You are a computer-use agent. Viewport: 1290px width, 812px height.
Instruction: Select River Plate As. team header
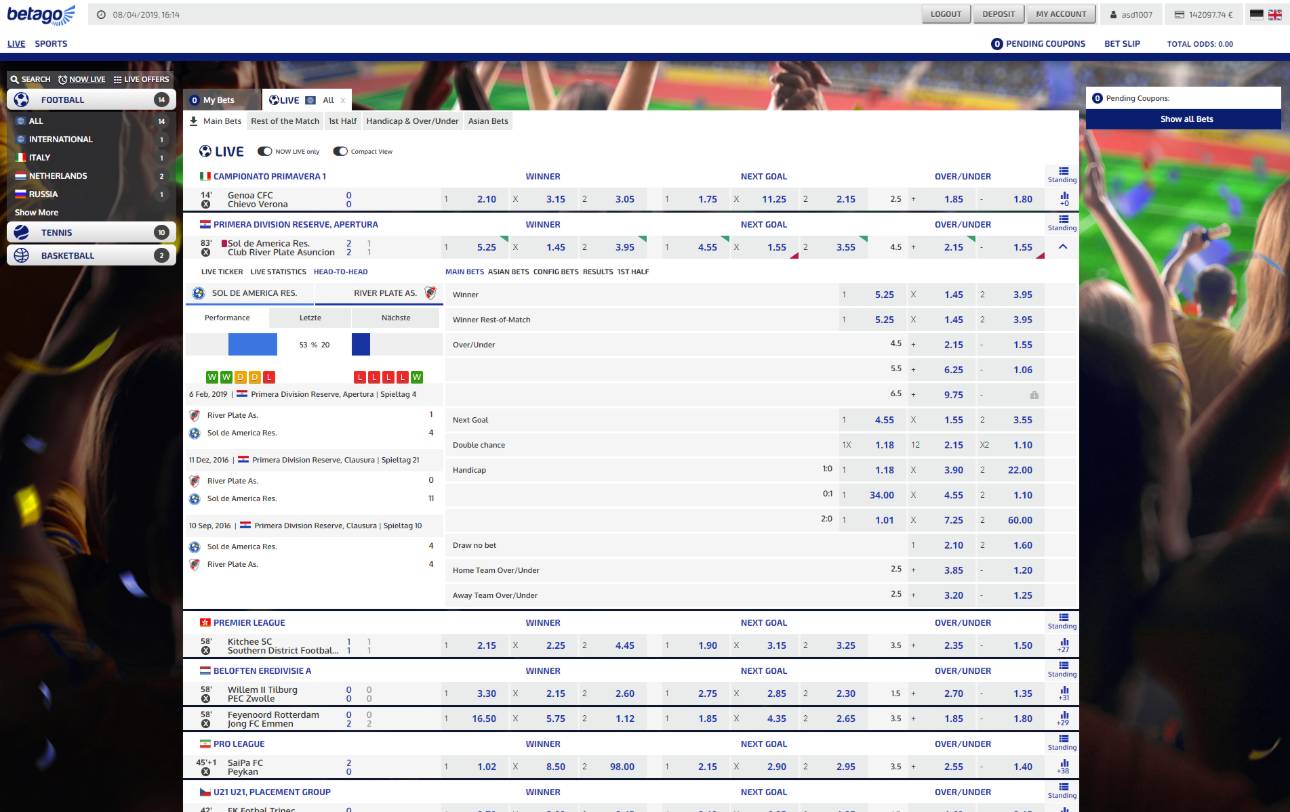pos(379,293)
